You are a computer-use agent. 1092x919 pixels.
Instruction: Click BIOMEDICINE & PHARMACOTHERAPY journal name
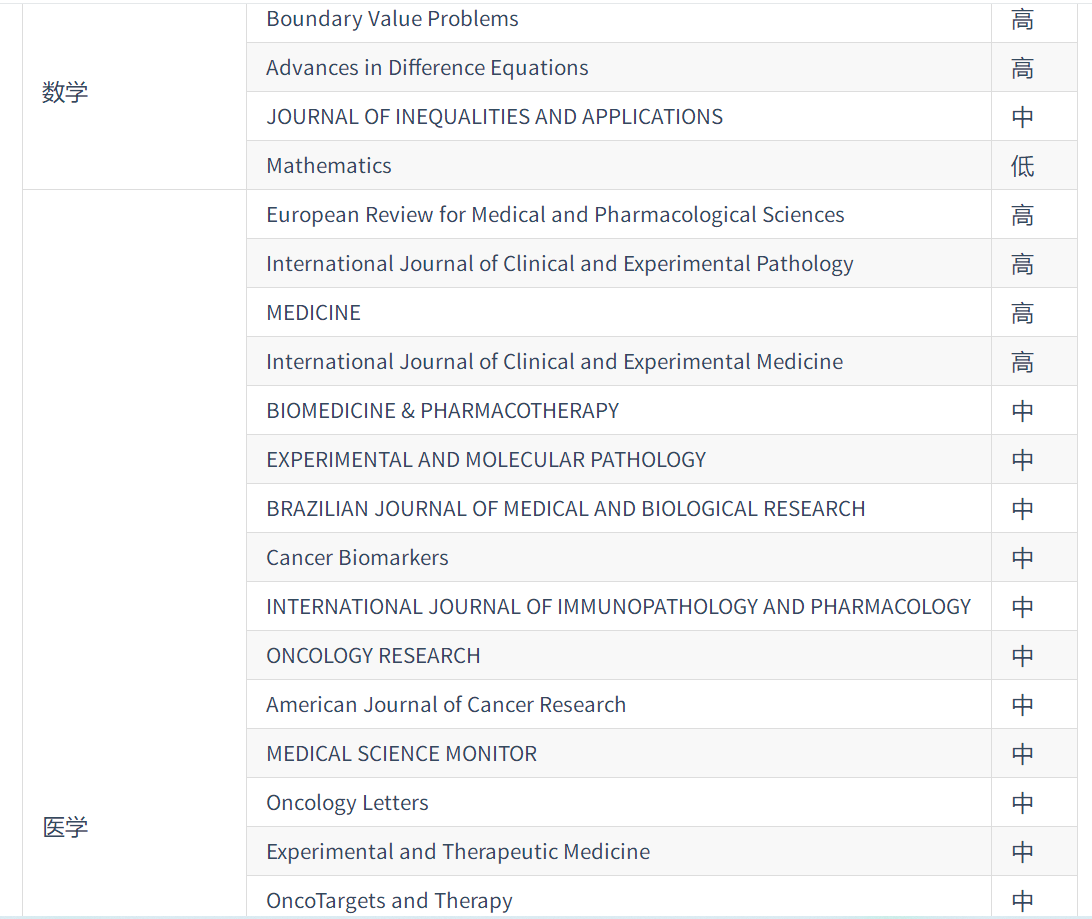click(x=442, y=411)
